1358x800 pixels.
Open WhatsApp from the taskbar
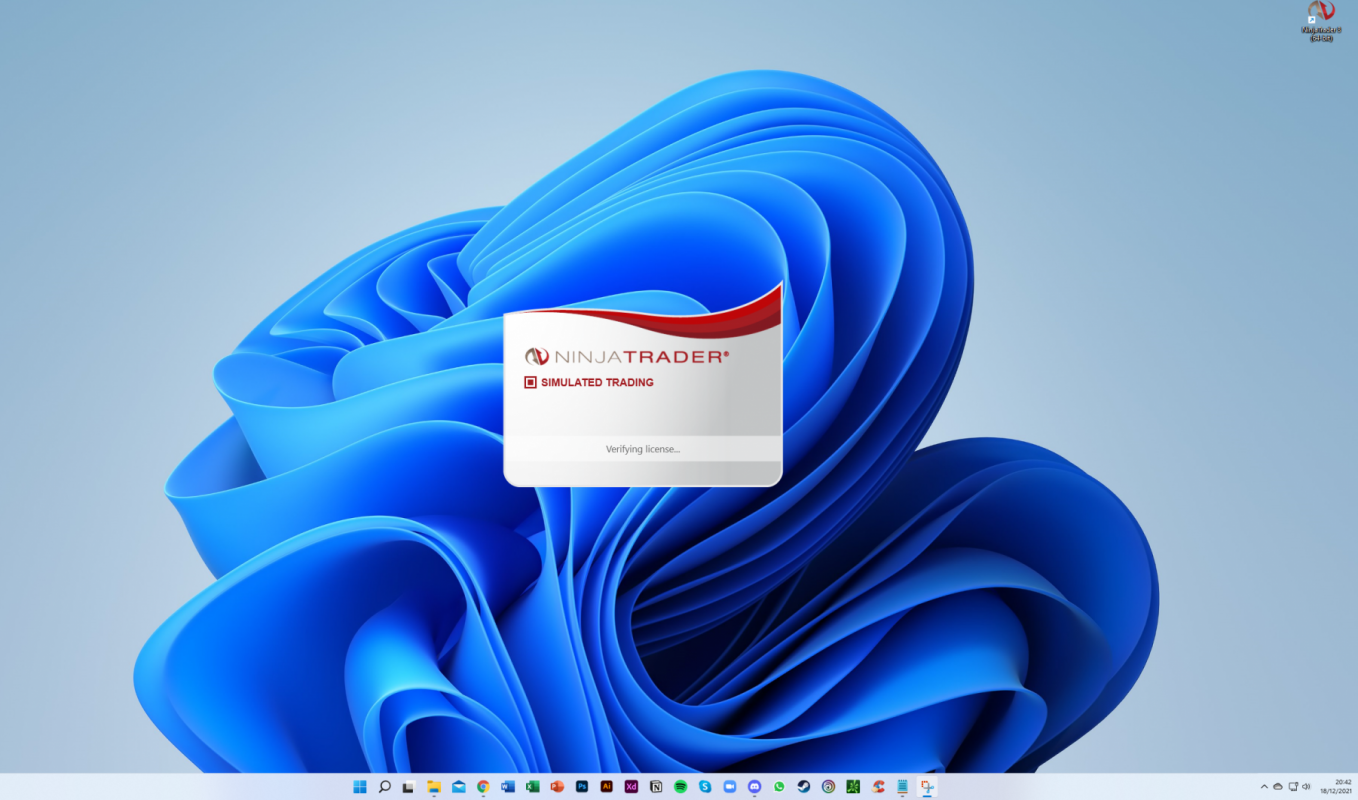779,787
